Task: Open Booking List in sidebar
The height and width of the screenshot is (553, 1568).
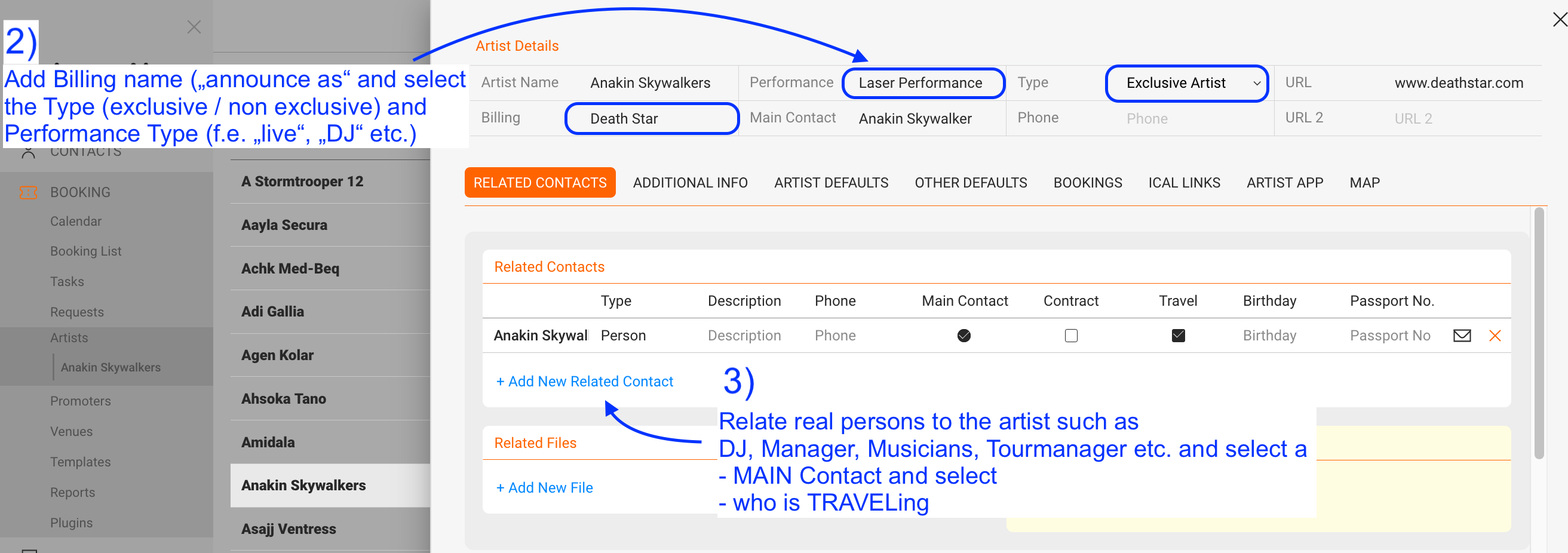Action: click(86, 251)
